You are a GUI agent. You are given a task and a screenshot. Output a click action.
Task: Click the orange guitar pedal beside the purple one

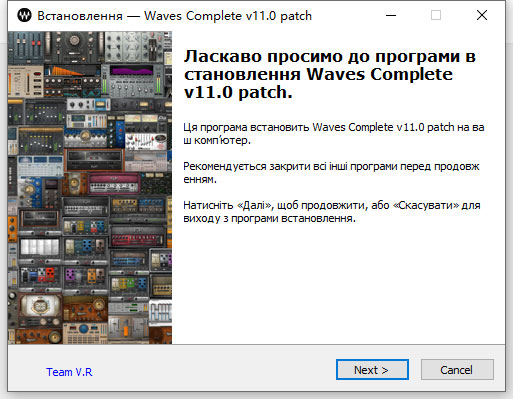coord(91,275)
